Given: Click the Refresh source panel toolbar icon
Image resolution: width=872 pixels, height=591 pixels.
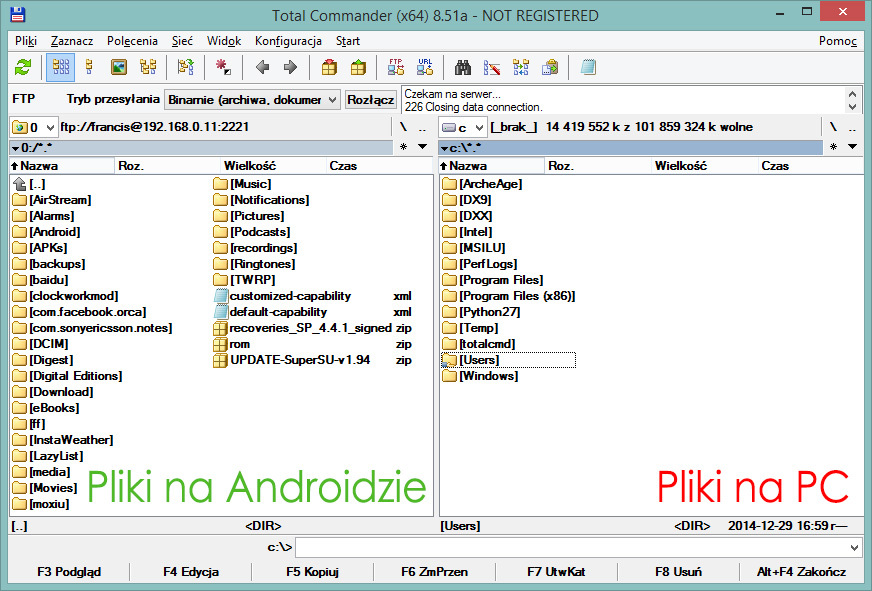Looking at the screenshot, I should (23, 67).
